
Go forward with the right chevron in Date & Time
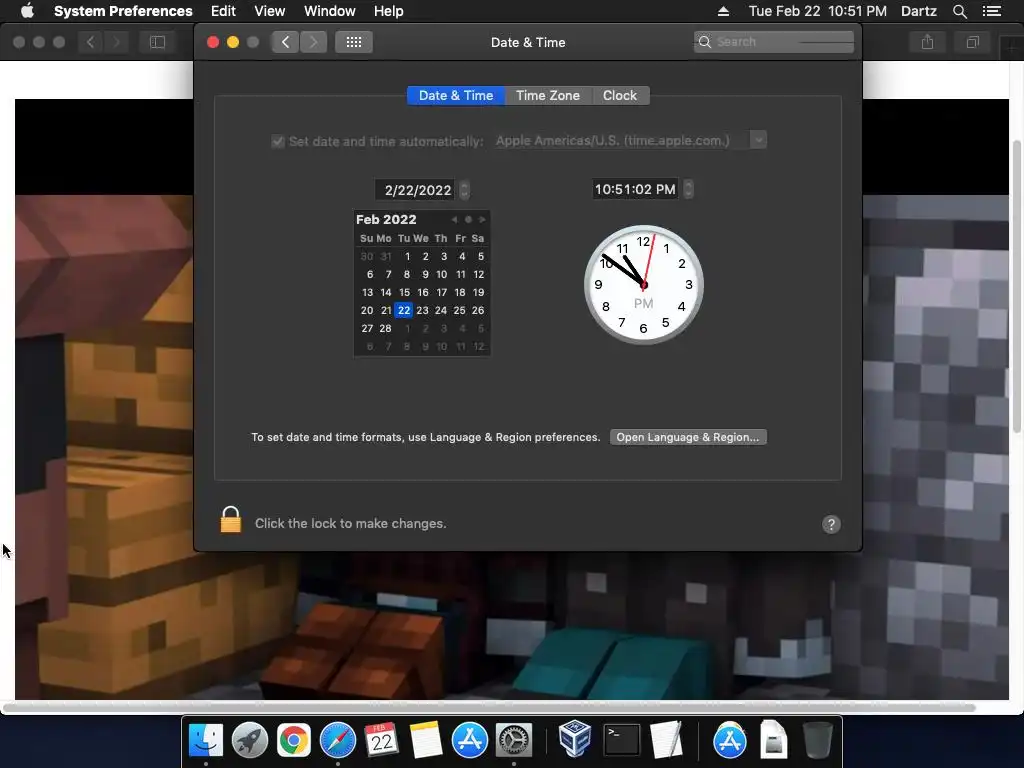pyautogui.click(x=313, y=42)
